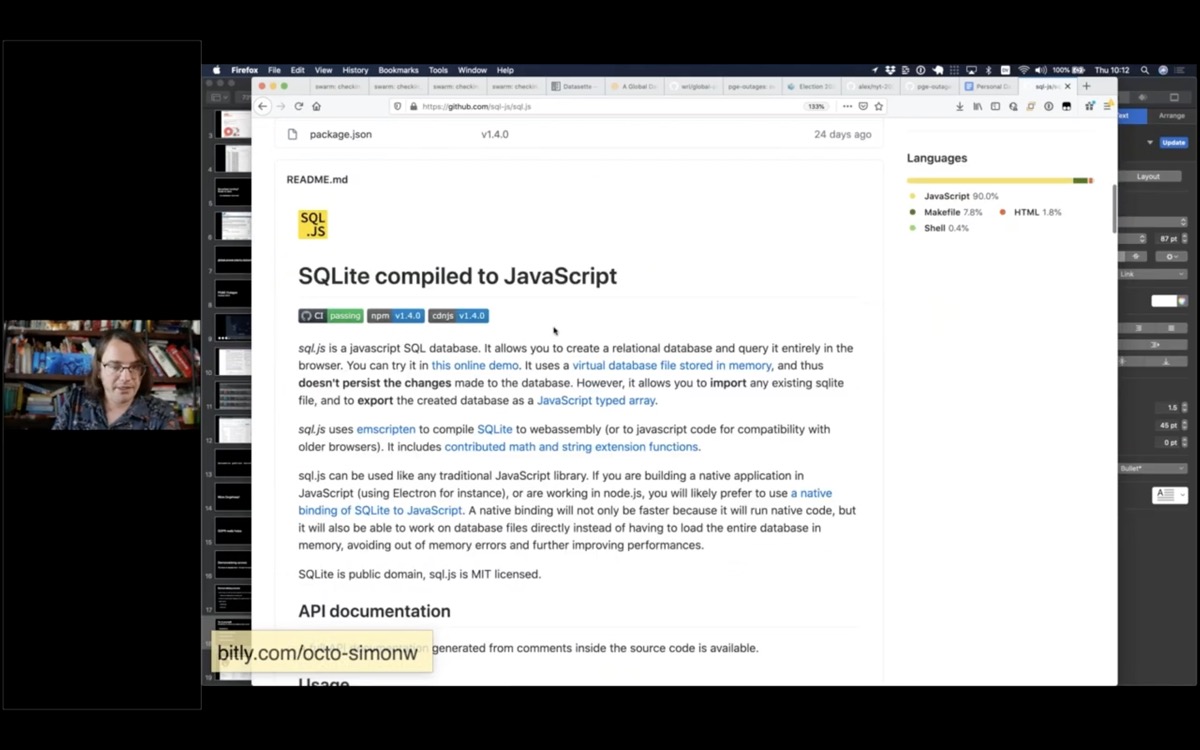Open the Bookmarks menu
The height and width of the screenshot is (750, 1200).
click(398, 70)
